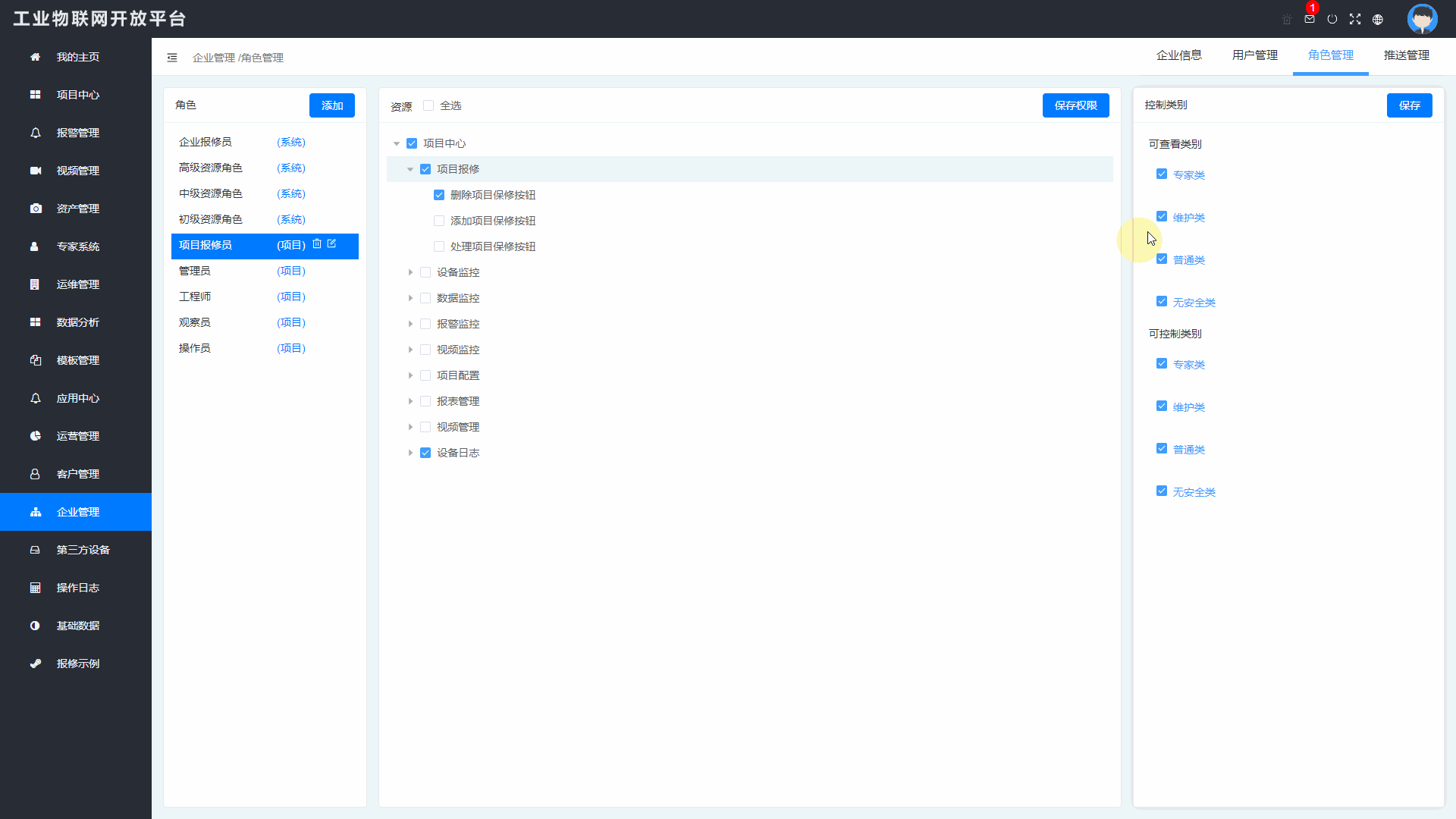Expand the 报表管理 resource node
This screenshot has height=819, width=1456.
[x=410, y=401]
